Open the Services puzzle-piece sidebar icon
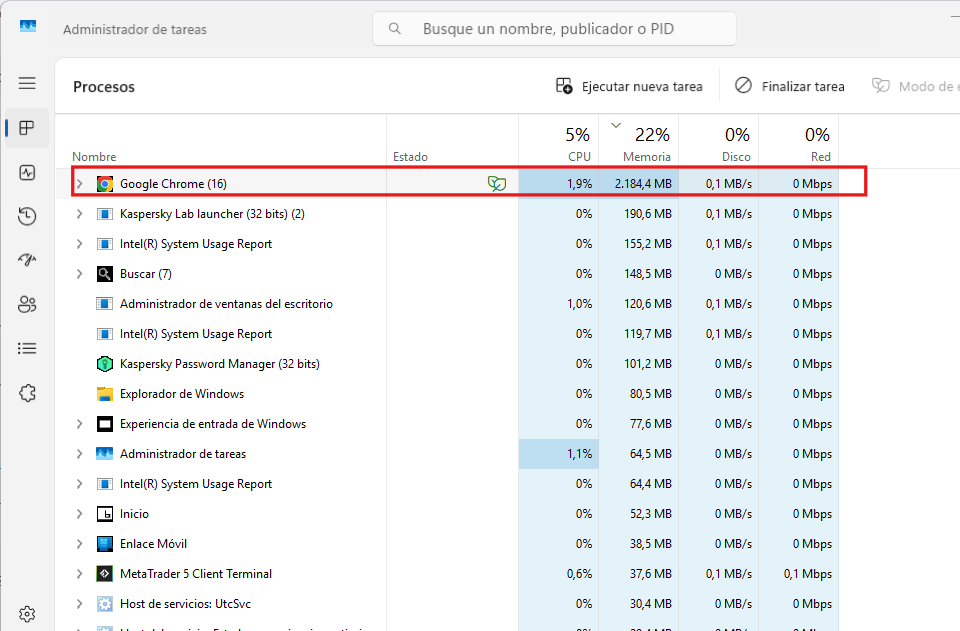The image size is (960, 631). (27, 393)
